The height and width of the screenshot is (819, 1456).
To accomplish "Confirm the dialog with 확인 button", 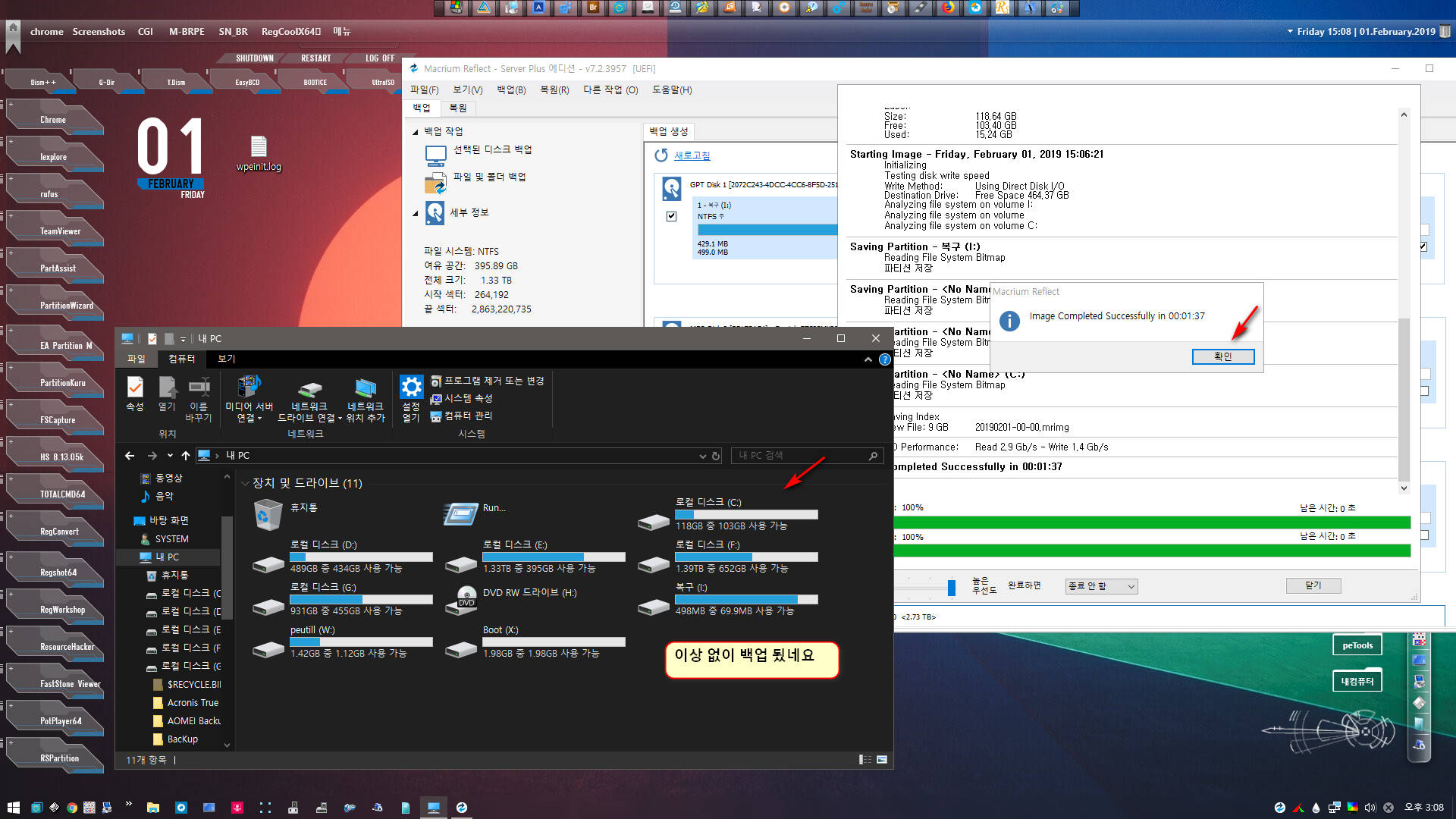I will [1223, 356].
